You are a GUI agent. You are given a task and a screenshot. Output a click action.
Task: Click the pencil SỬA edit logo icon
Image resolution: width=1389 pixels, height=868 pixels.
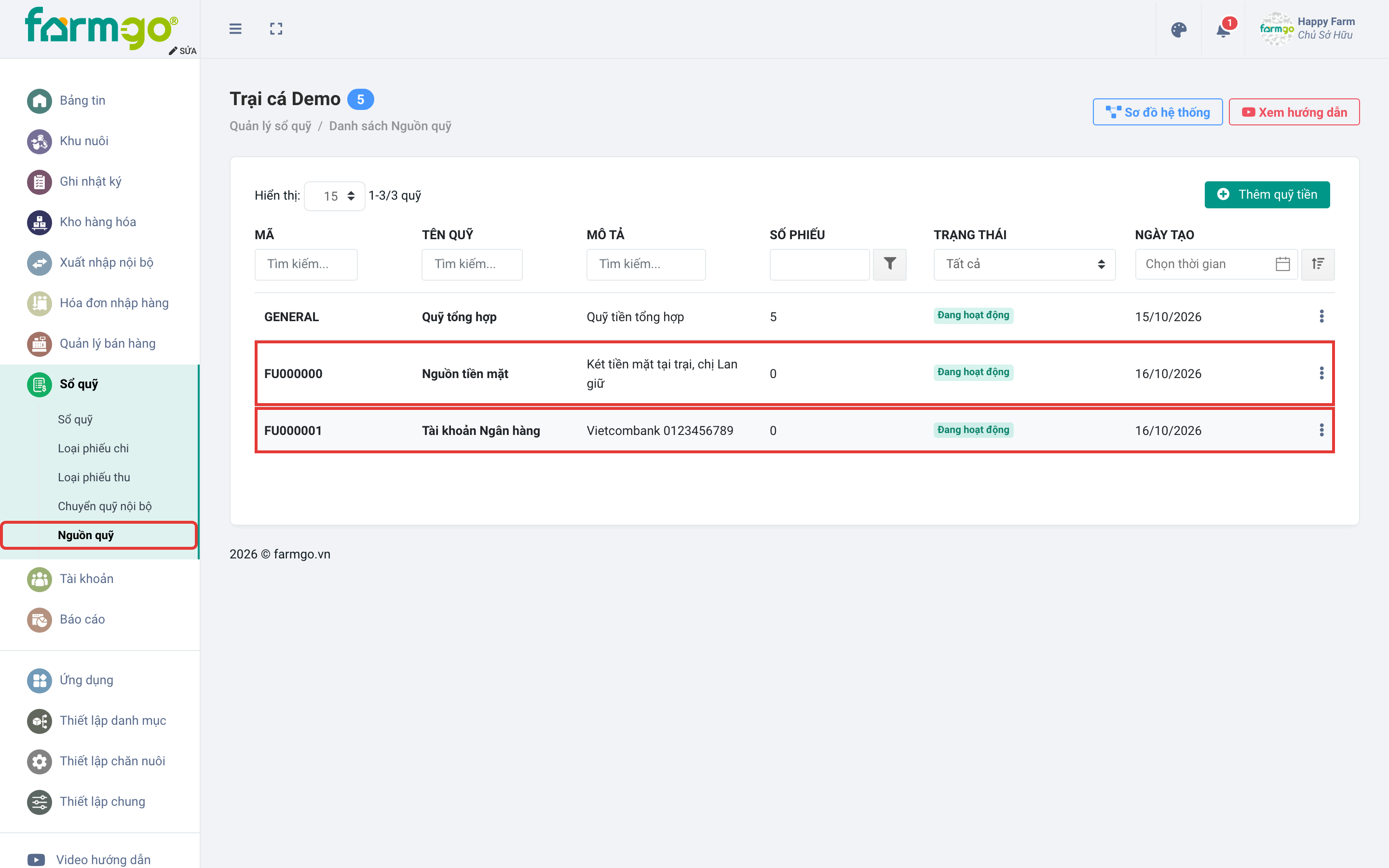coord(182,51)
